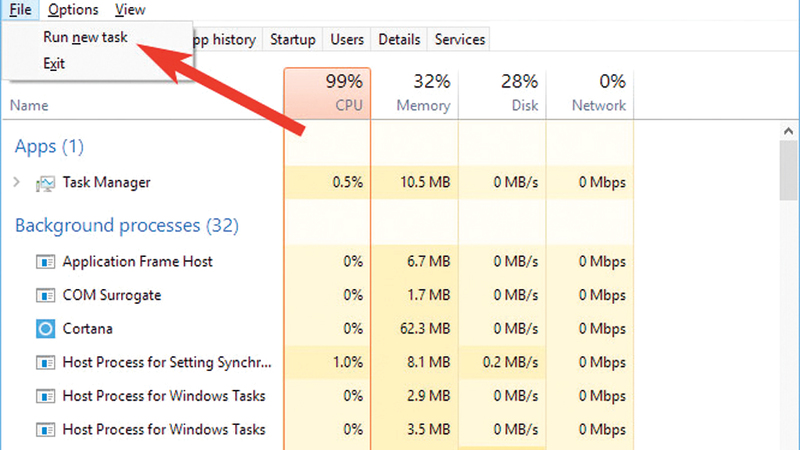The width and height of the screenshot is (800, 450).
Task: Open the View menu
Action: (130, 10)
